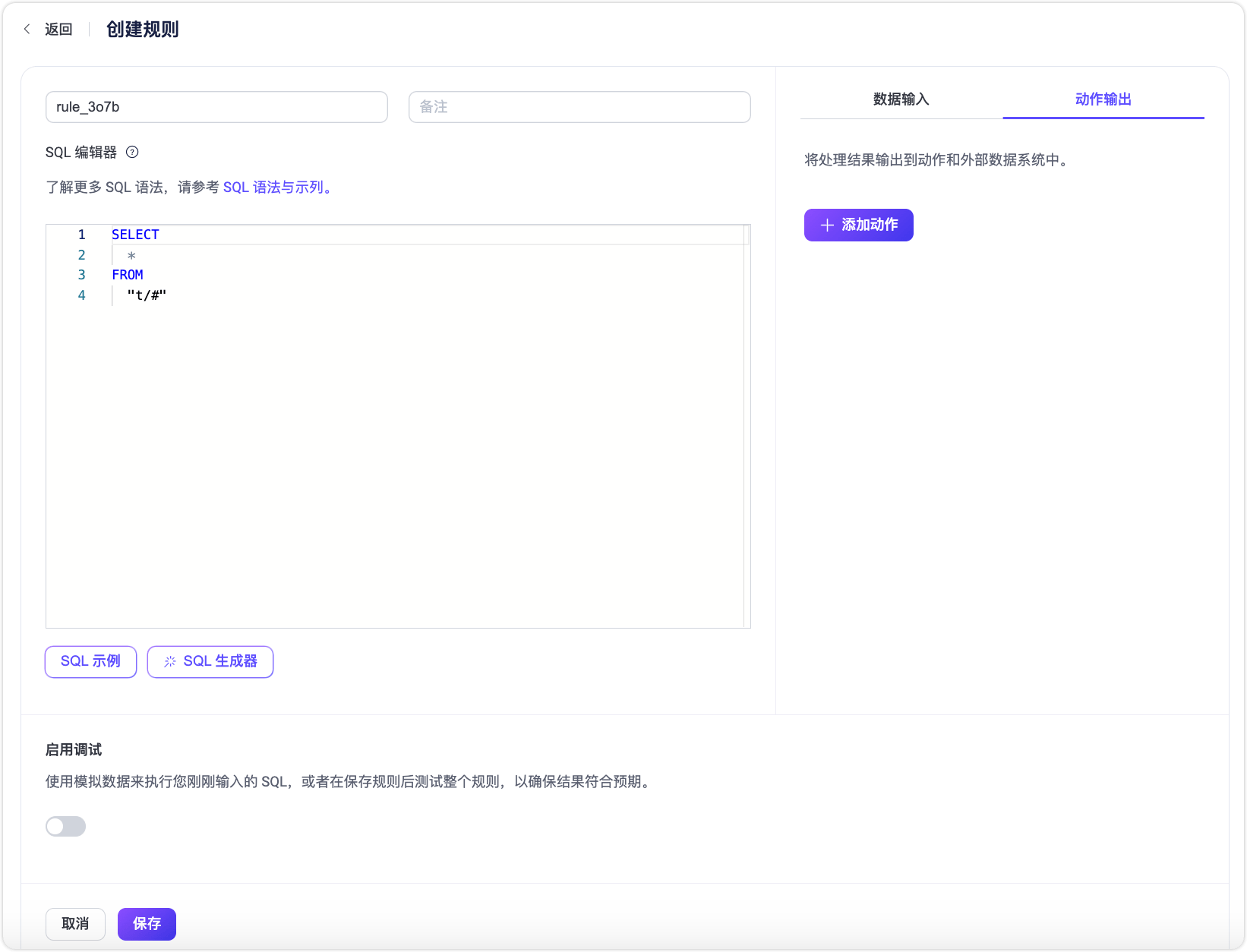Viewport: 1247px width, 952px height.
Task: Open the SQL 示例 examples button
Action: pos(90,662)
